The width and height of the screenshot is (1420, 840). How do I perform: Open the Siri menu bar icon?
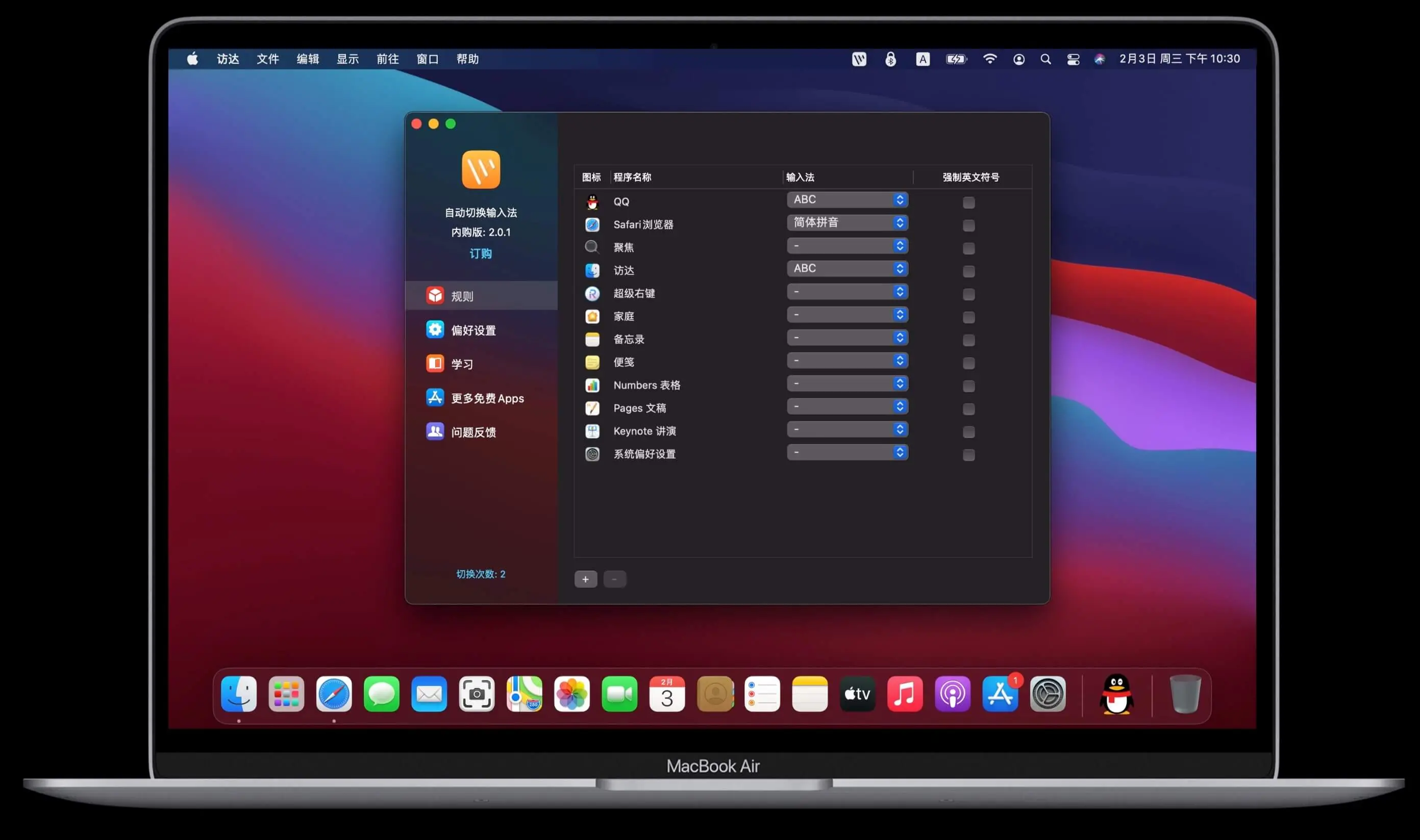click(x=1100, y=59)
